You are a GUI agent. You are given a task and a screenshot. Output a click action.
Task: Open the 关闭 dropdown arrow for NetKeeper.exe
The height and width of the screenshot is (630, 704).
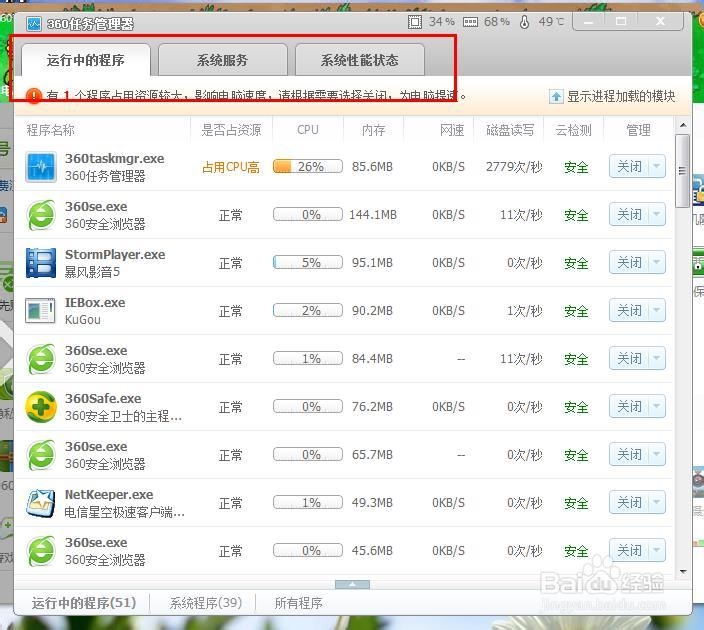point(657,502)
